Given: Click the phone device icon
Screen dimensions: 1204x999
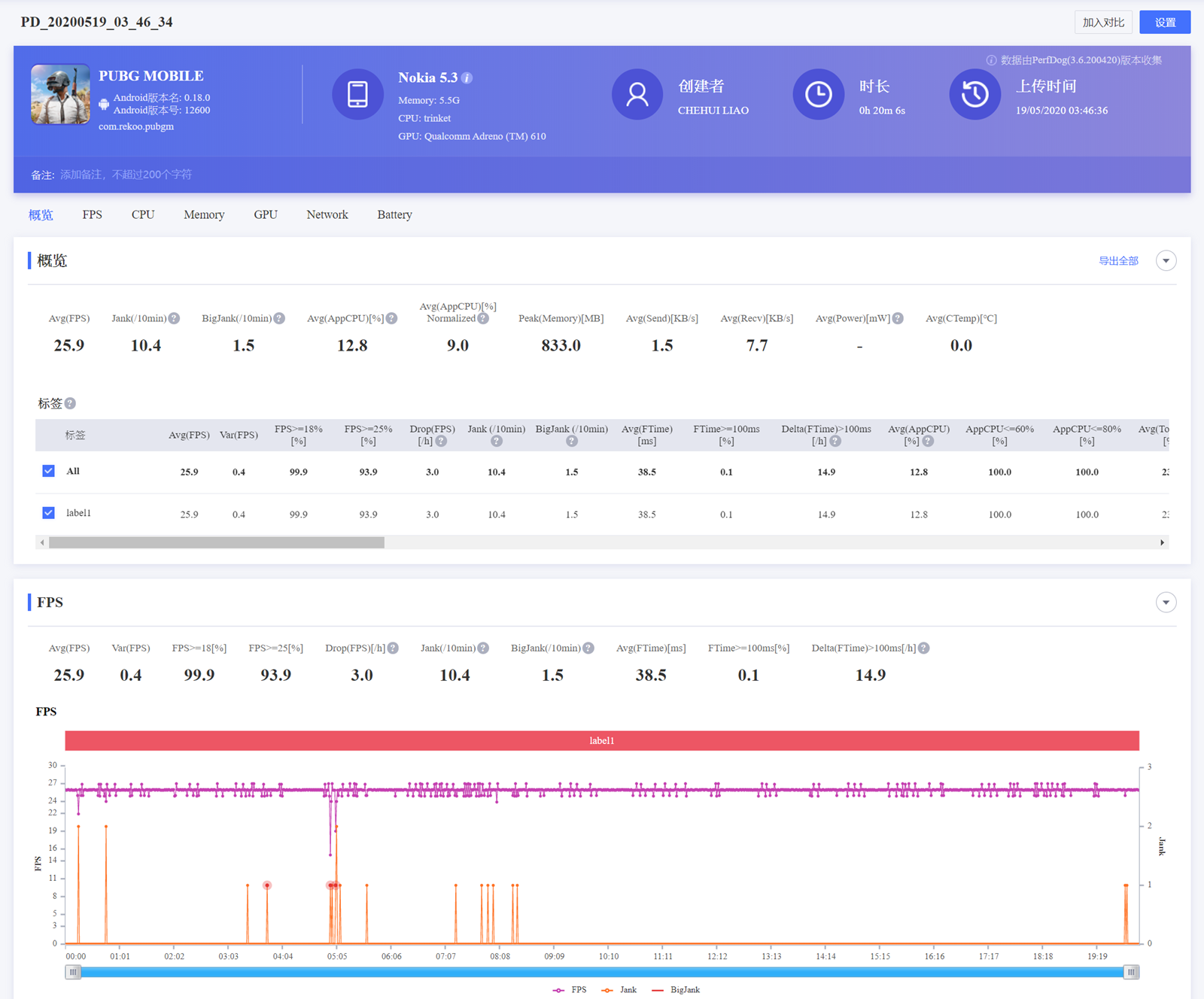Looking at the screenshot, I should click(357, 94).
